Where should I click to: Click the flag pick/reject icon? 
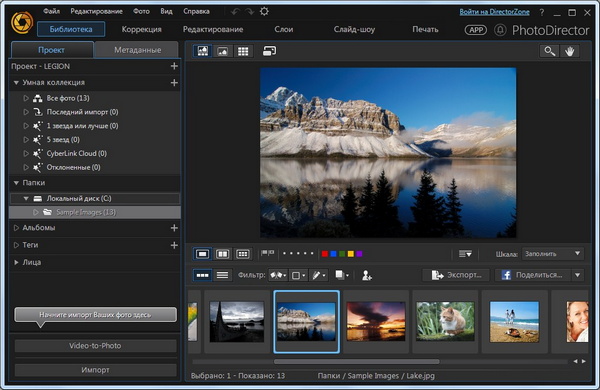(x=267, y=253)
